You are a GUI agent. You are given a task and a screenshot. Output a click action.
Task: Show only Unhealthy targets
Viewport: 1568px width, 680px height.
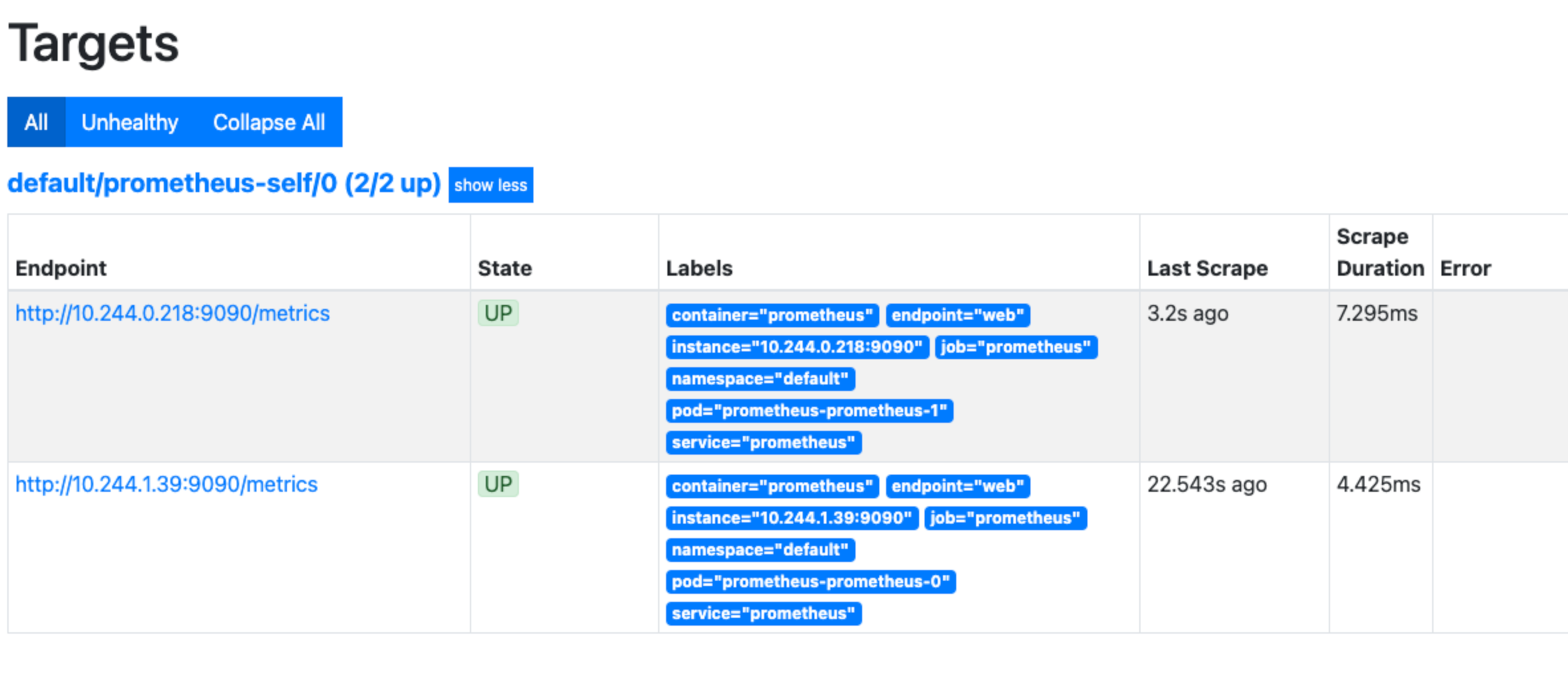(130, 123)
